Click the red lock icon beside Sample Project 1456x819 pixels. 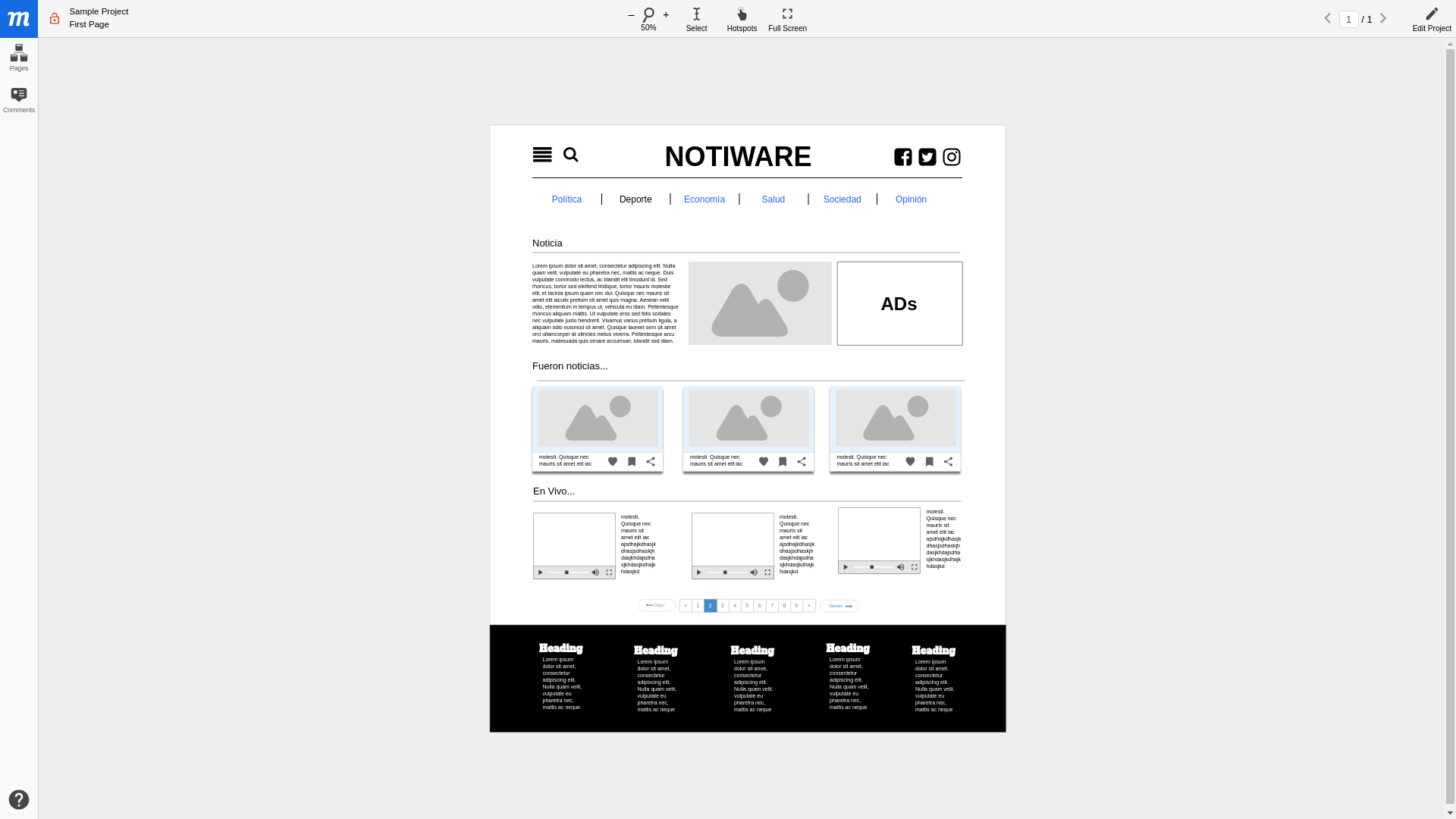click(x=55, y=19)
